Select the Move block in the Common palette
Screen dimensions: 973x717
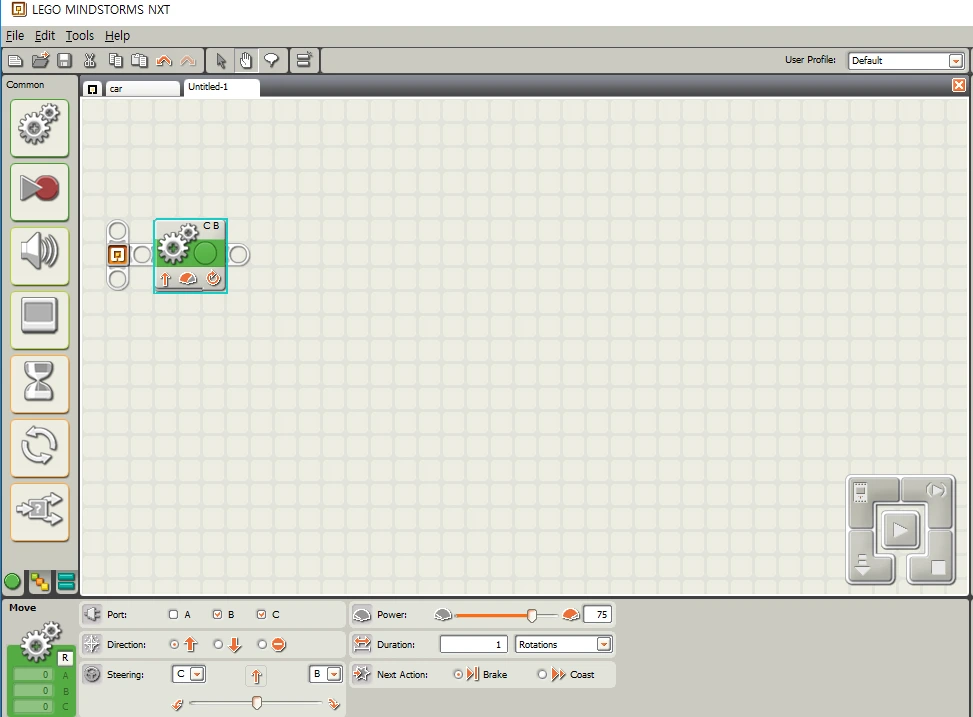(40, 128)
